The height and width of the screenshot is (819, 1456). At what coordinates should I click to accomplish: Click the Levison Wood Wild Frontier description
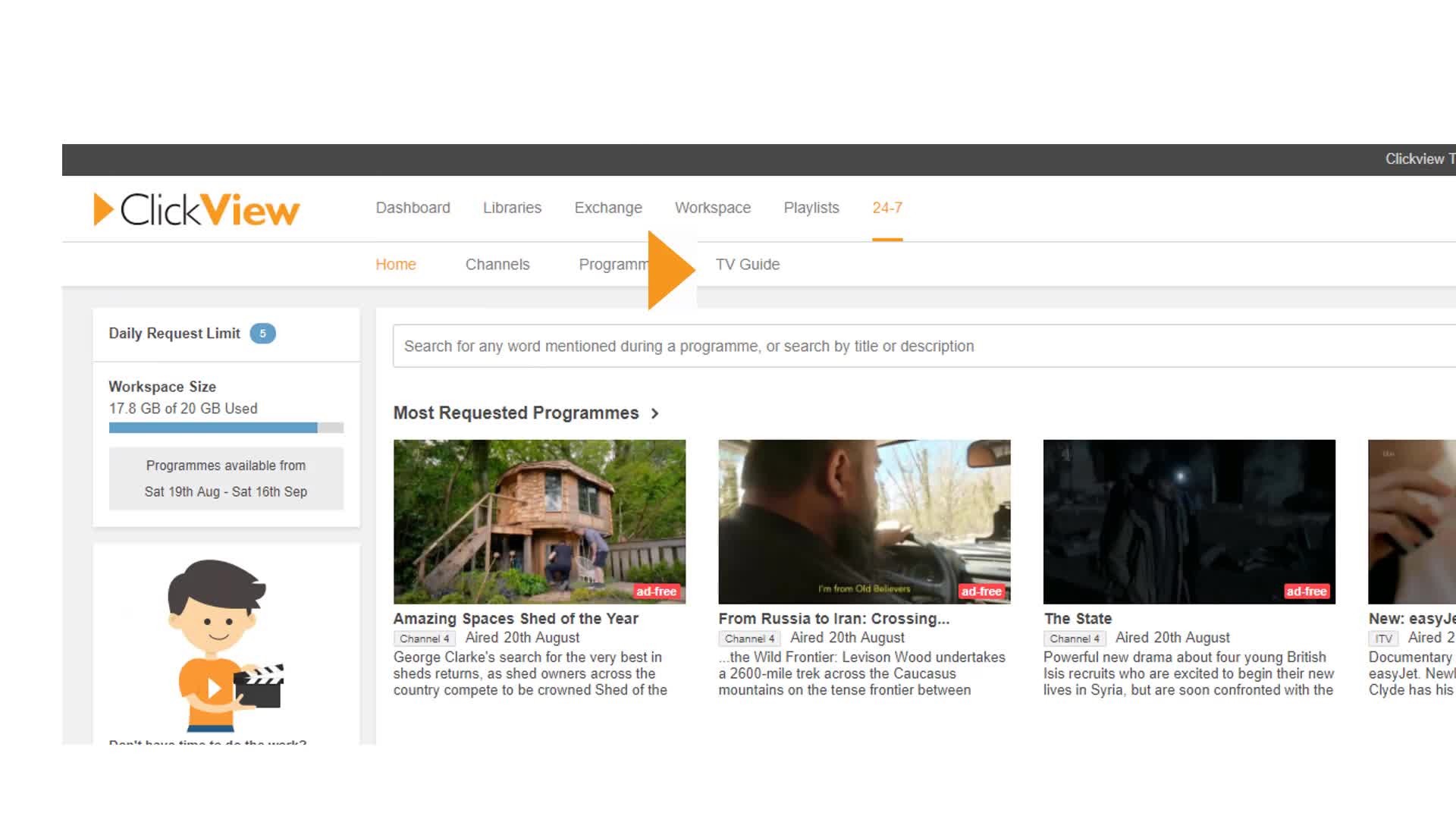point(861,673)
